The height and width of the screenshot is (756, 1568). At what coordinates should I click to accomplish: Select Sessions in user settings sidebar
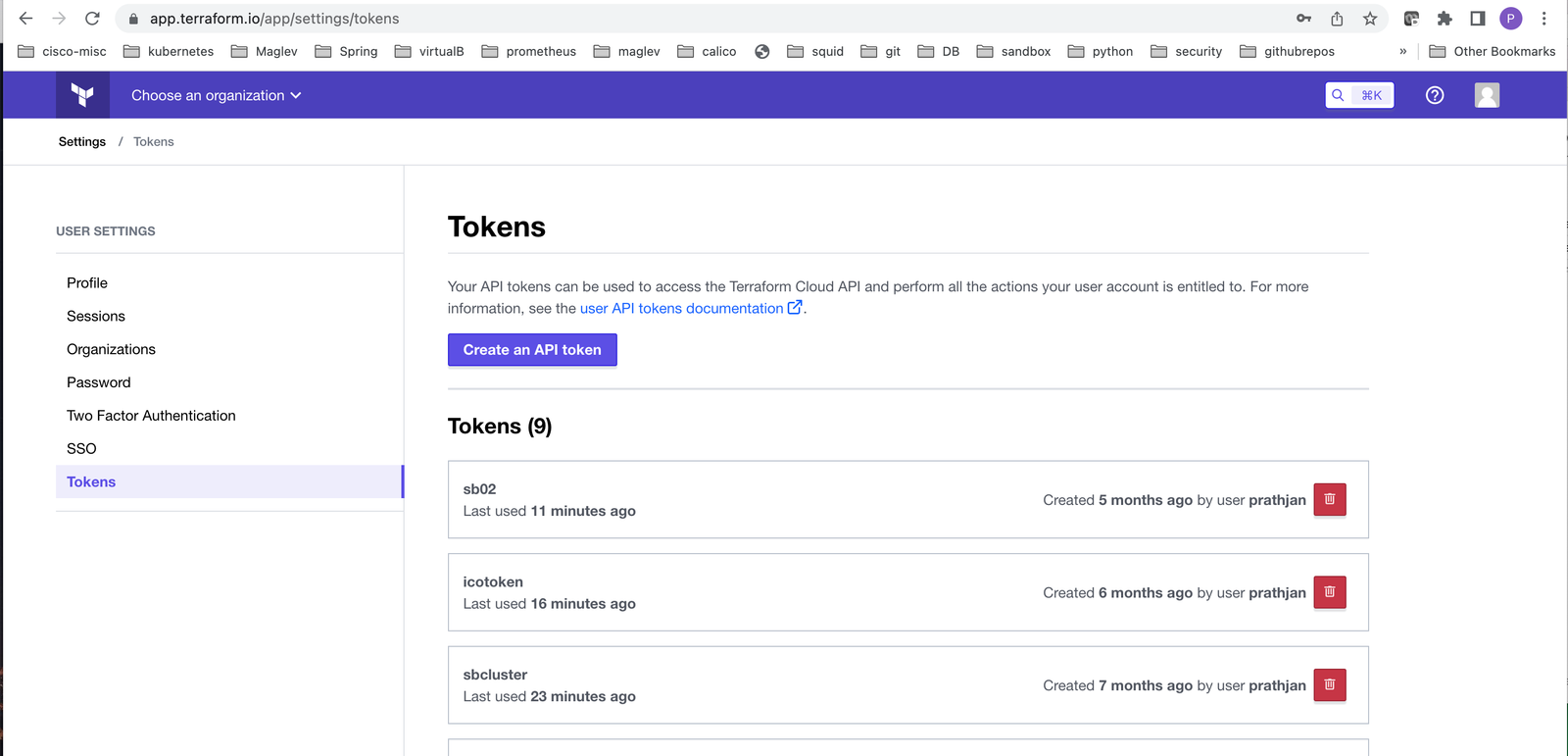pyautogui.click(x=96, y=316)
